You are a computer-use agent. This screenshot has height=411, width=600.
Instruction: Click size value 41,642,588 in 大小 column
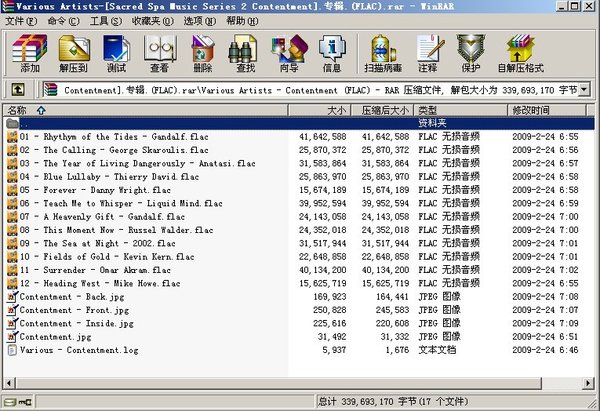(323, 137)
